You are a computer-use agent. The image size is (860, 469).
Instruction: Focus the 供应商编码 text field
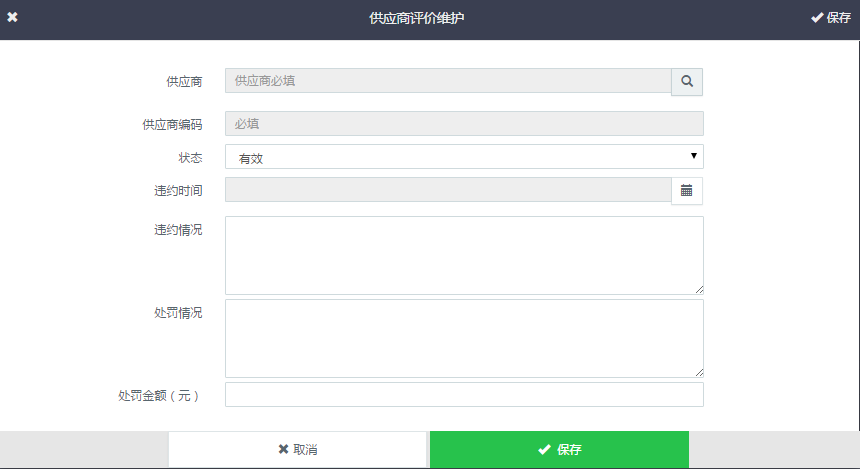[x=464, y=124]
